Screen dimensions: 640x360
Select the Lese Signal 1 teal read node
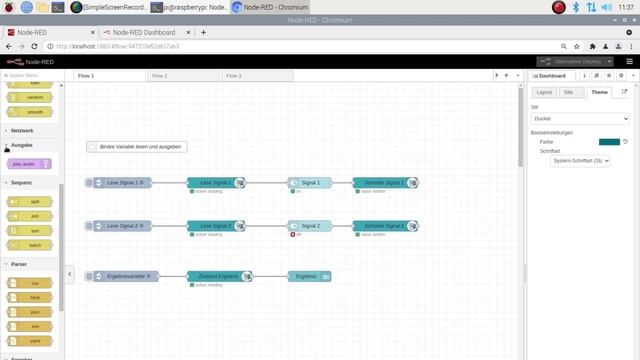[216, 183]
